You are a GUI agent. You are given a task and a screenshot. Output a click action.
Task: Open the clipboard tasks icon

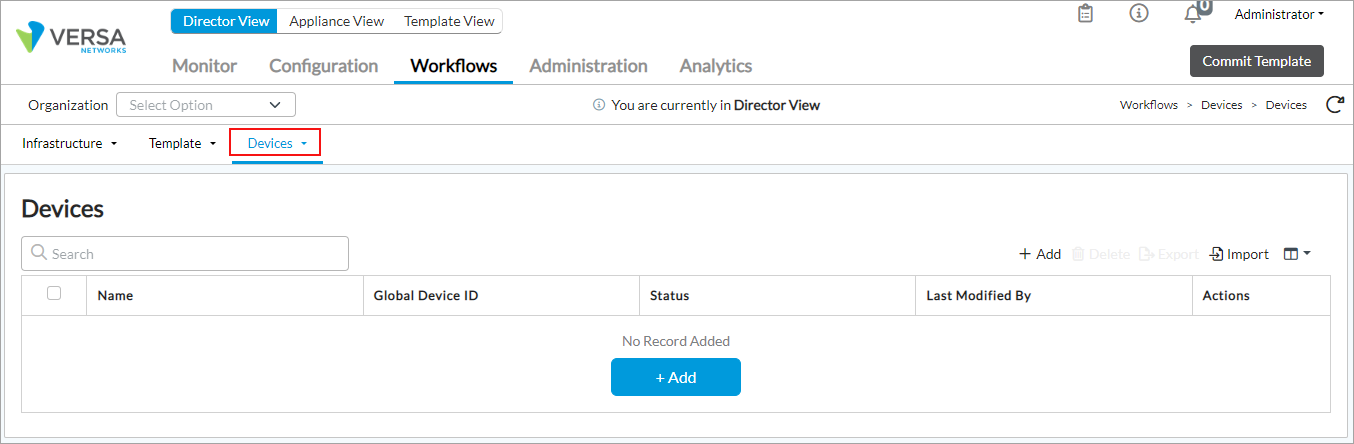pos(1085,14)
